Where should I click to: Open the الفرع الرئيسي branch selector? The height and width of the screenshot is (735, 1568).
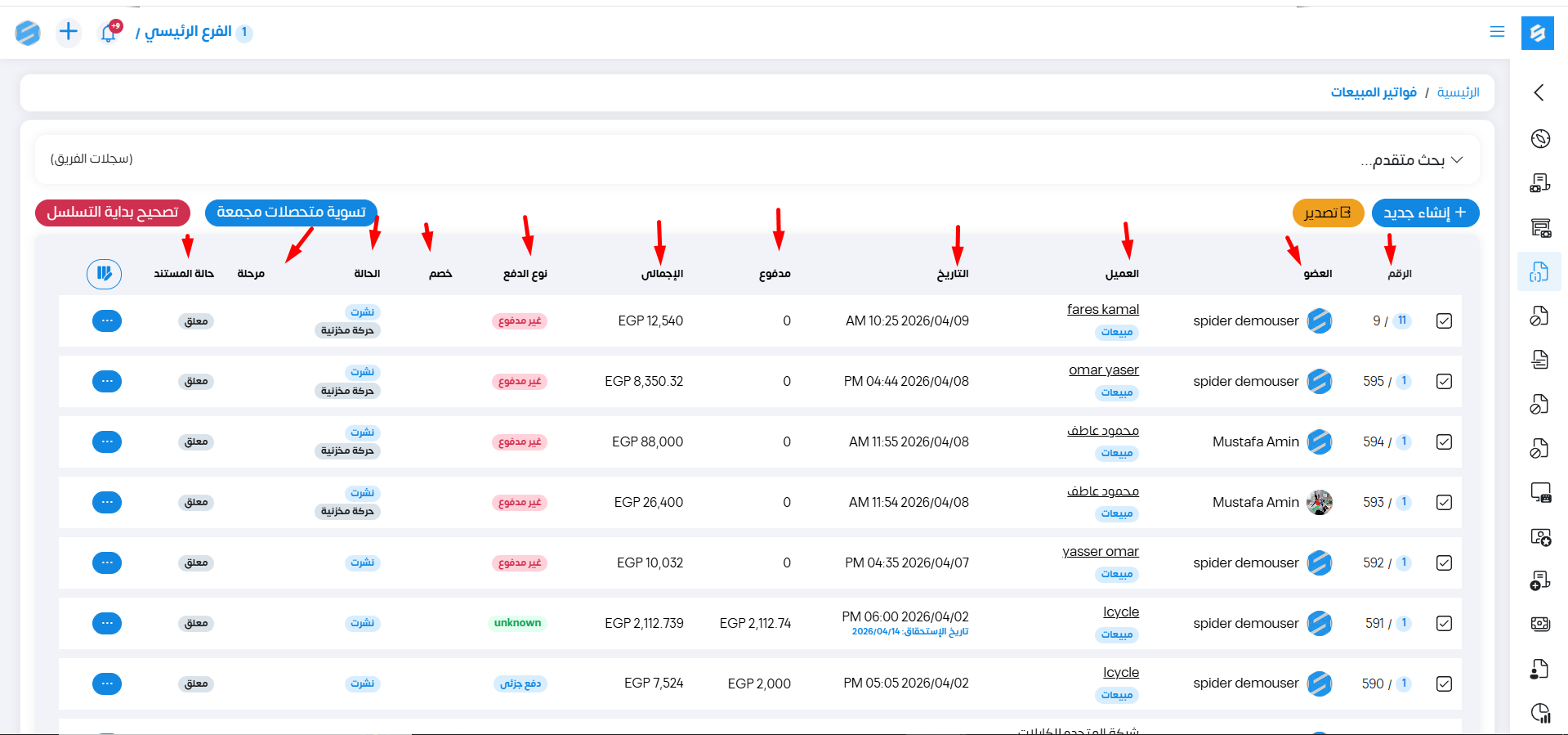194,32
